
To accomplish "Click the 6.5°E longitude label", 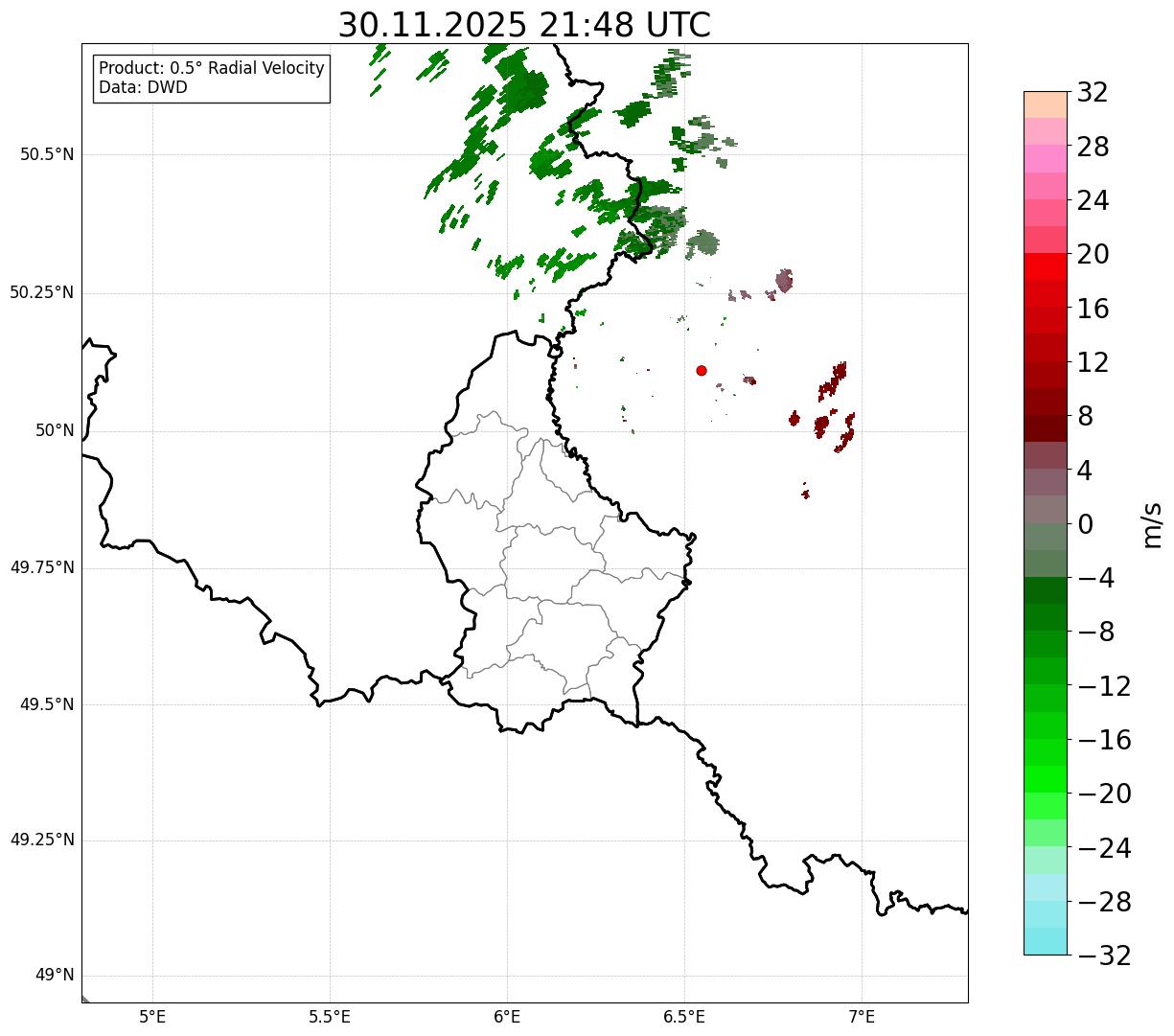I will (684, 1017).
